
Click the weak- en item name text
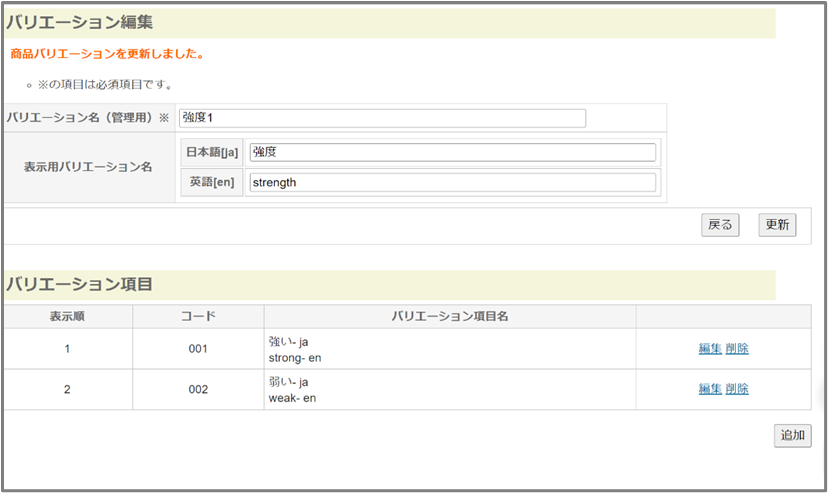click(292, 398)
